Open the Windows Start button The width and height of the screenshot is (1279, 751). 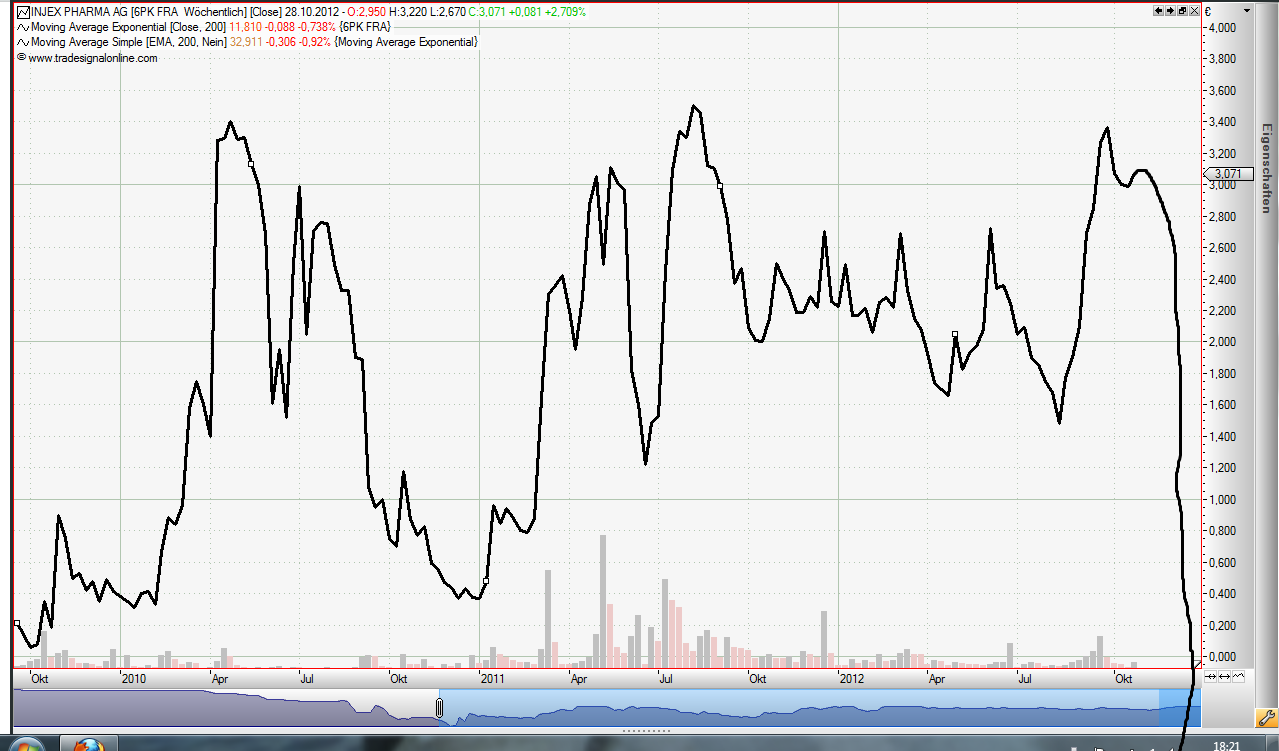pyautogui.click(x=25, y=744)
